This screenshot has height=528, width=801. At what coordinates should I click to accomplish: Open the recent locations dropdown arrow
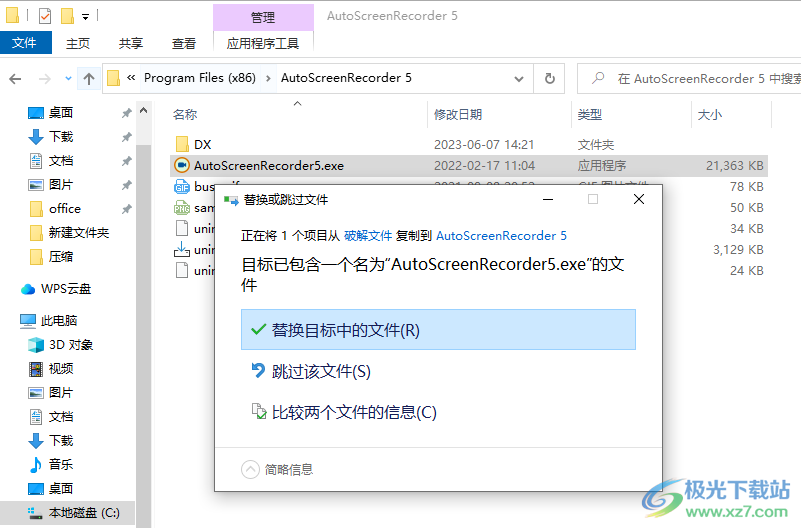[x=68, y=79]
